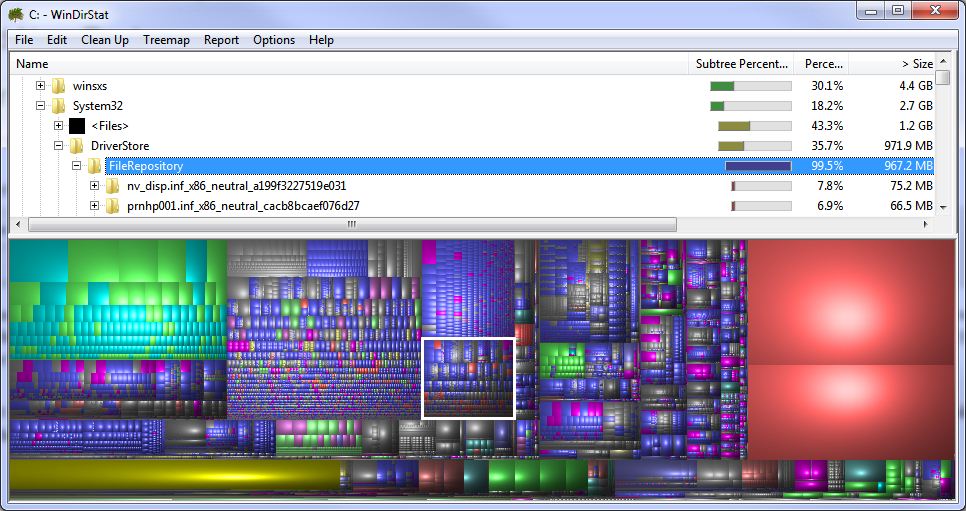Click the DriverStore folder icon
Screen dimensions: 966x511
click(76, 146)
